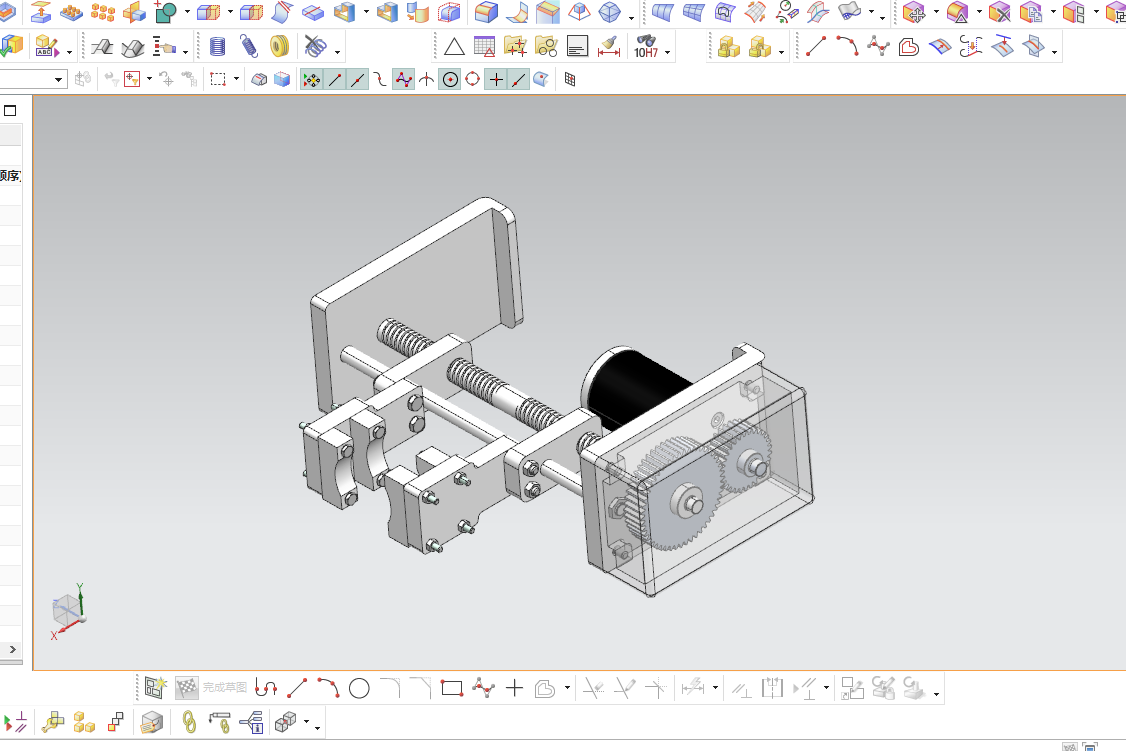Screen dimensions: 1126x751
Task: Toggle Control Point snap
Action: pos(380,80)
